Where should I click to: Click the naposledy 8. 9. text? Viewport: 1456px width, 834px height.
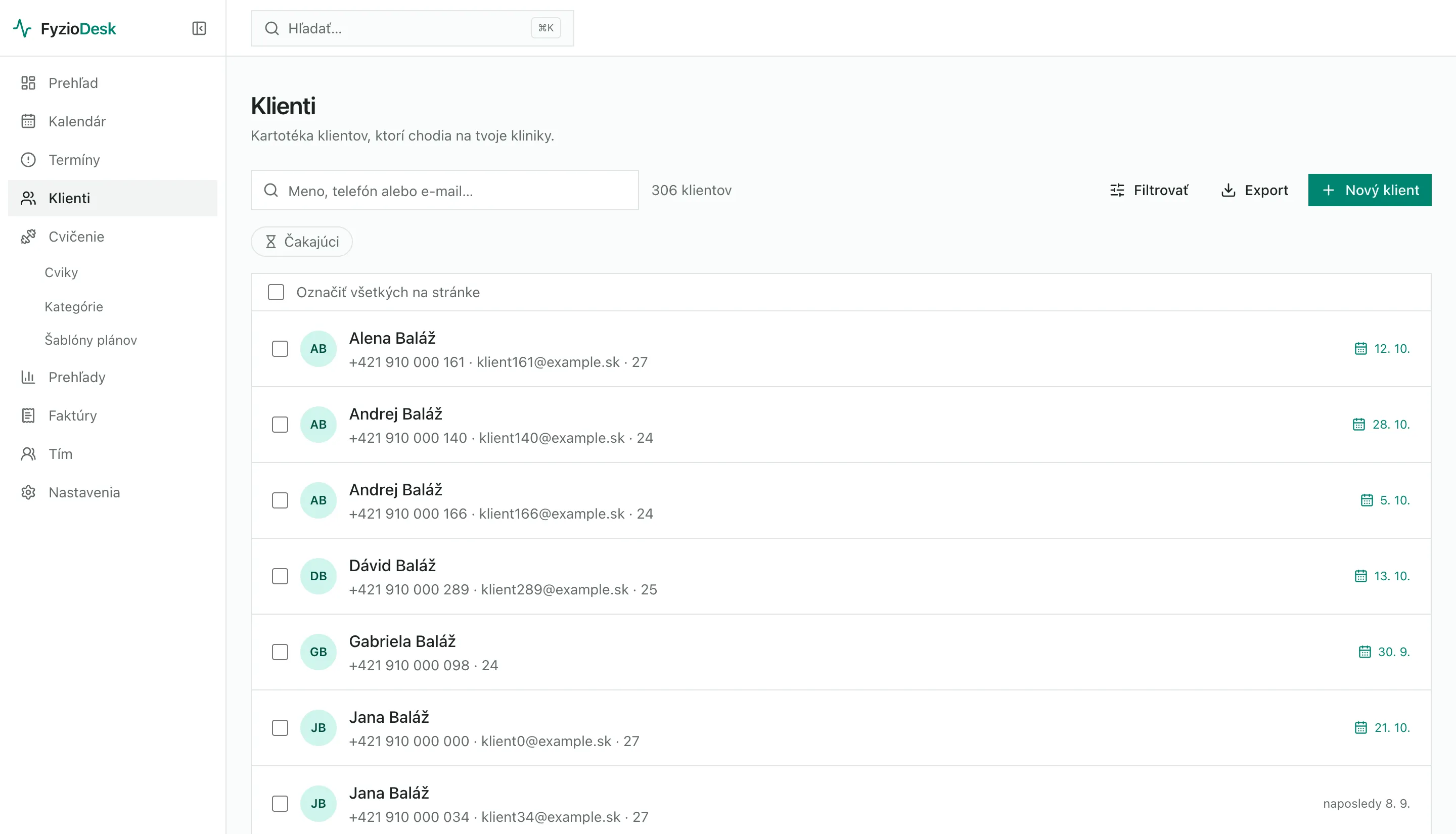click(1366, 804)
